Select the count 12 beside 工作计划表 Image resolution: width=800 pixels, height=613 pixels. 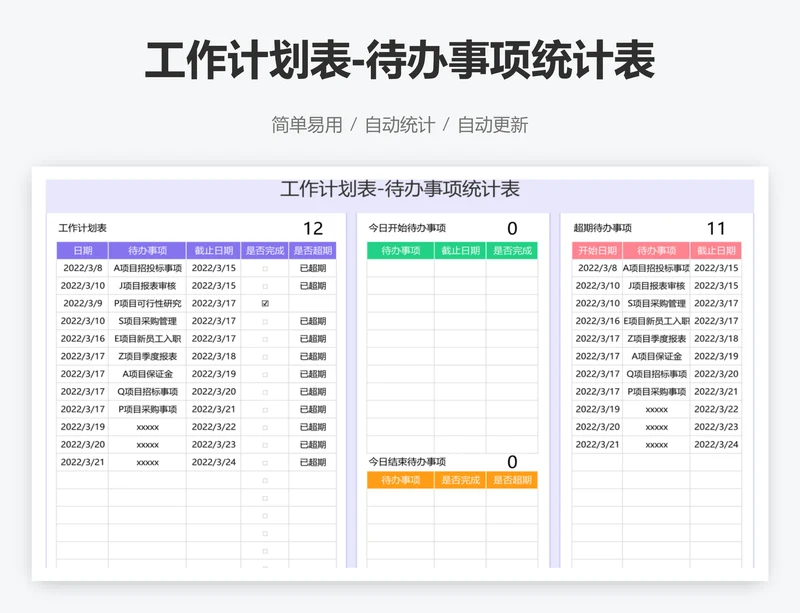pyautogui.click(x=313, y=228)
